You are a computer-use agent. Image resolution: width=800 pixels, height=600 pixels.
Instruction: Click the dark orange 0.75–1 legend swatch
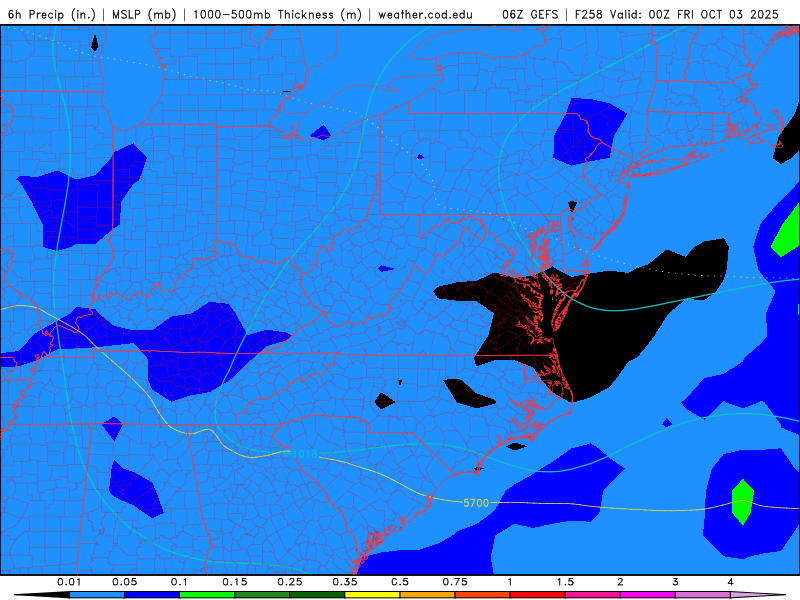click(483, 595)
